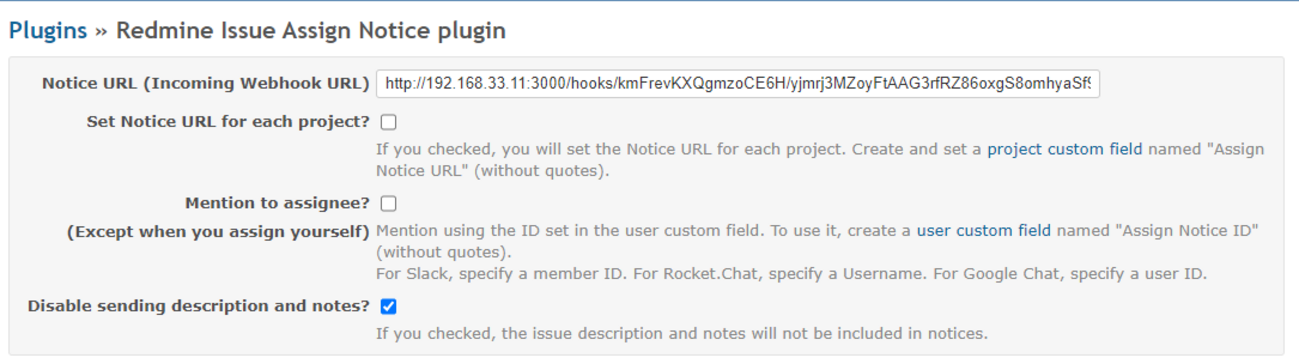Viewport: 1299px width, 364px height.
Task: Uncheck Disable sending description and notes
Action: (388, 306)
